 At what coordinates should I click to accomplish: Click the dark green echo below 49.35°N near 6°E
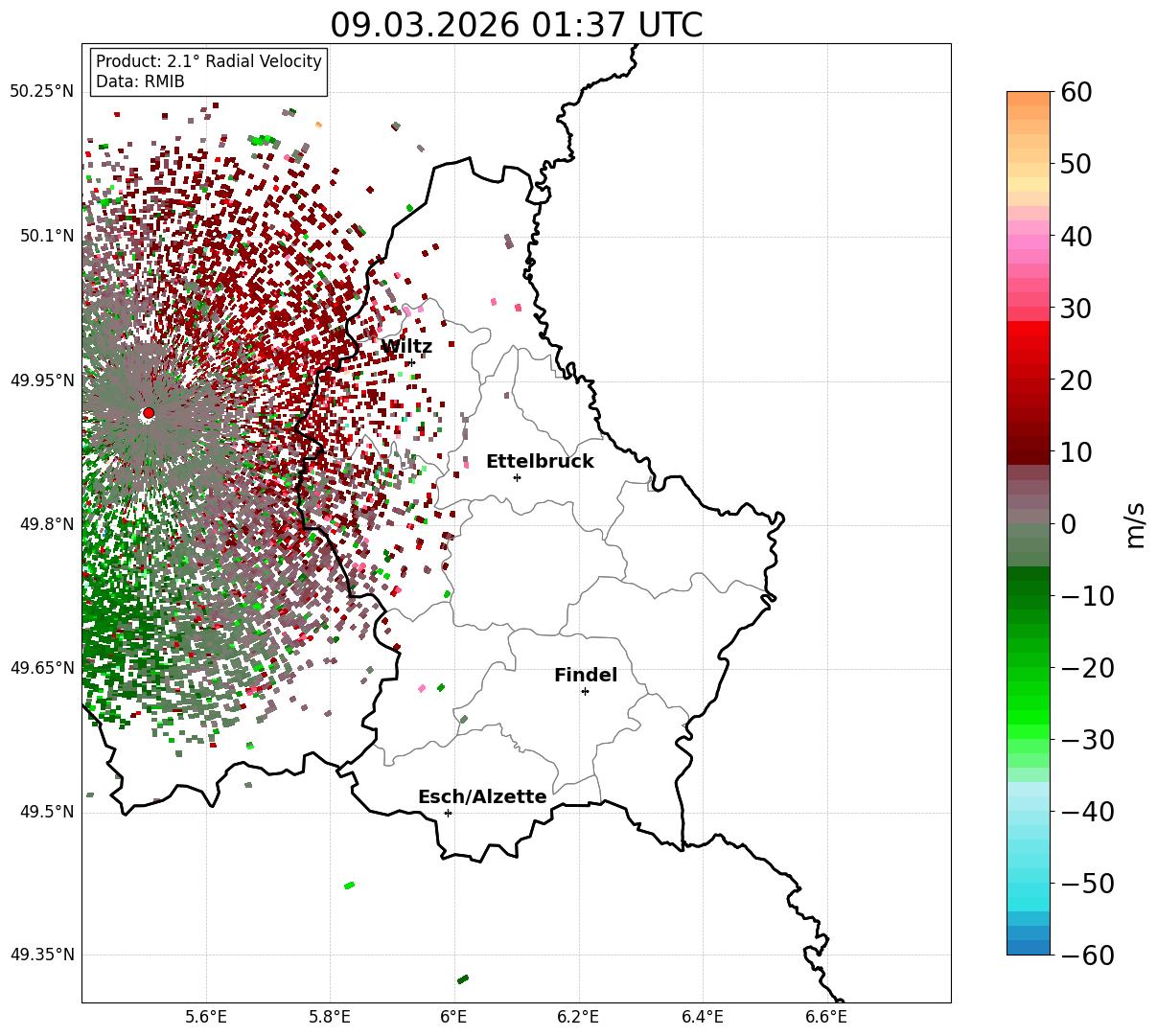click(463, 979)
